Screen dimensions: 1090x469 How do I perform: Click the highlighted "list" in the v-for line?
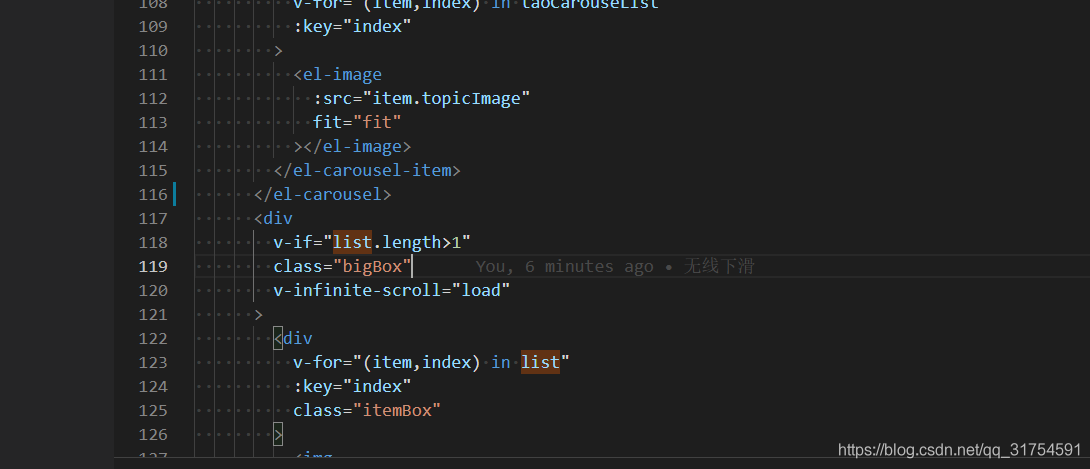point(540,362)
